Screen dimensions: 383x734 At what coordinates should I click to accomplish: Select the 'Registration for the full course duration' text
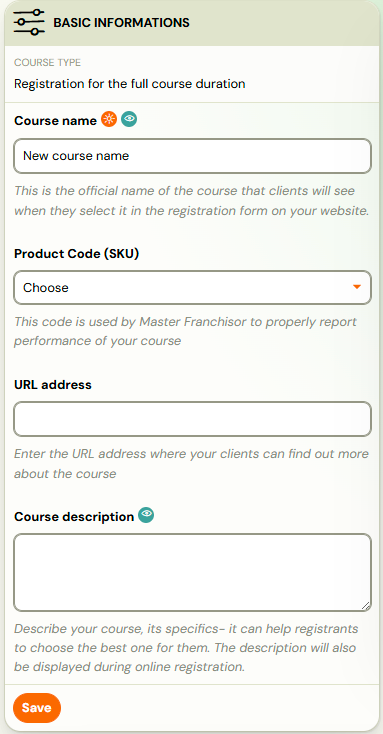click(x=130, y=84)
